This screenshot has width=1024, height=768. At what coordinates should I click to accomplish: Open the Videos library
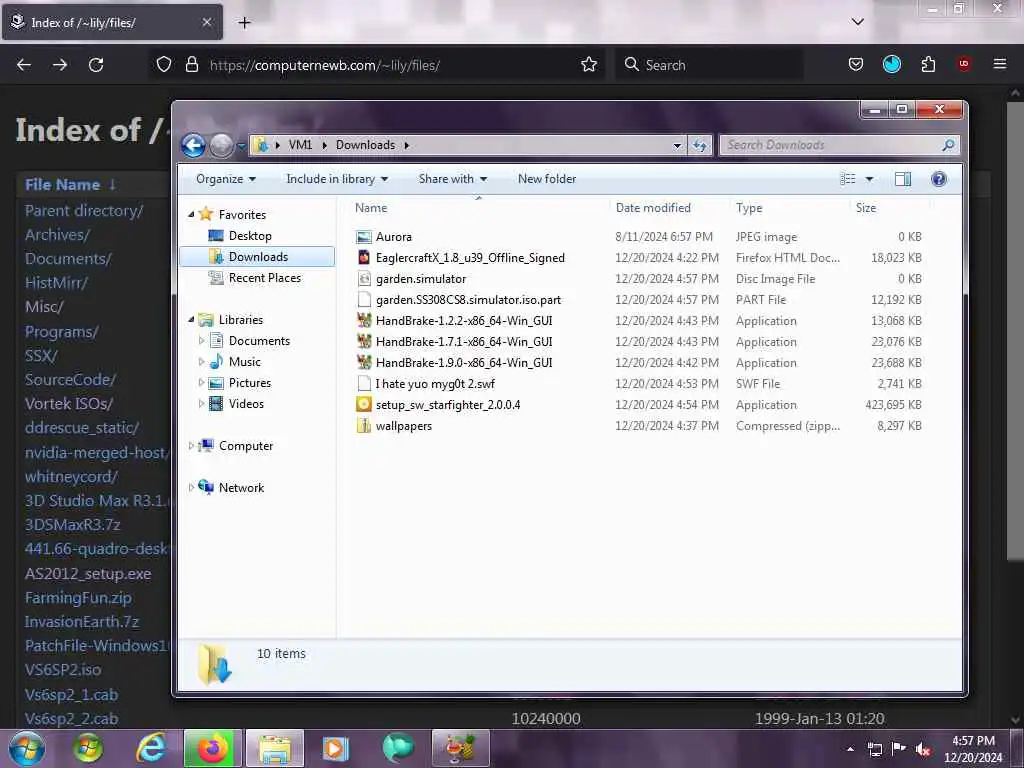246,404
